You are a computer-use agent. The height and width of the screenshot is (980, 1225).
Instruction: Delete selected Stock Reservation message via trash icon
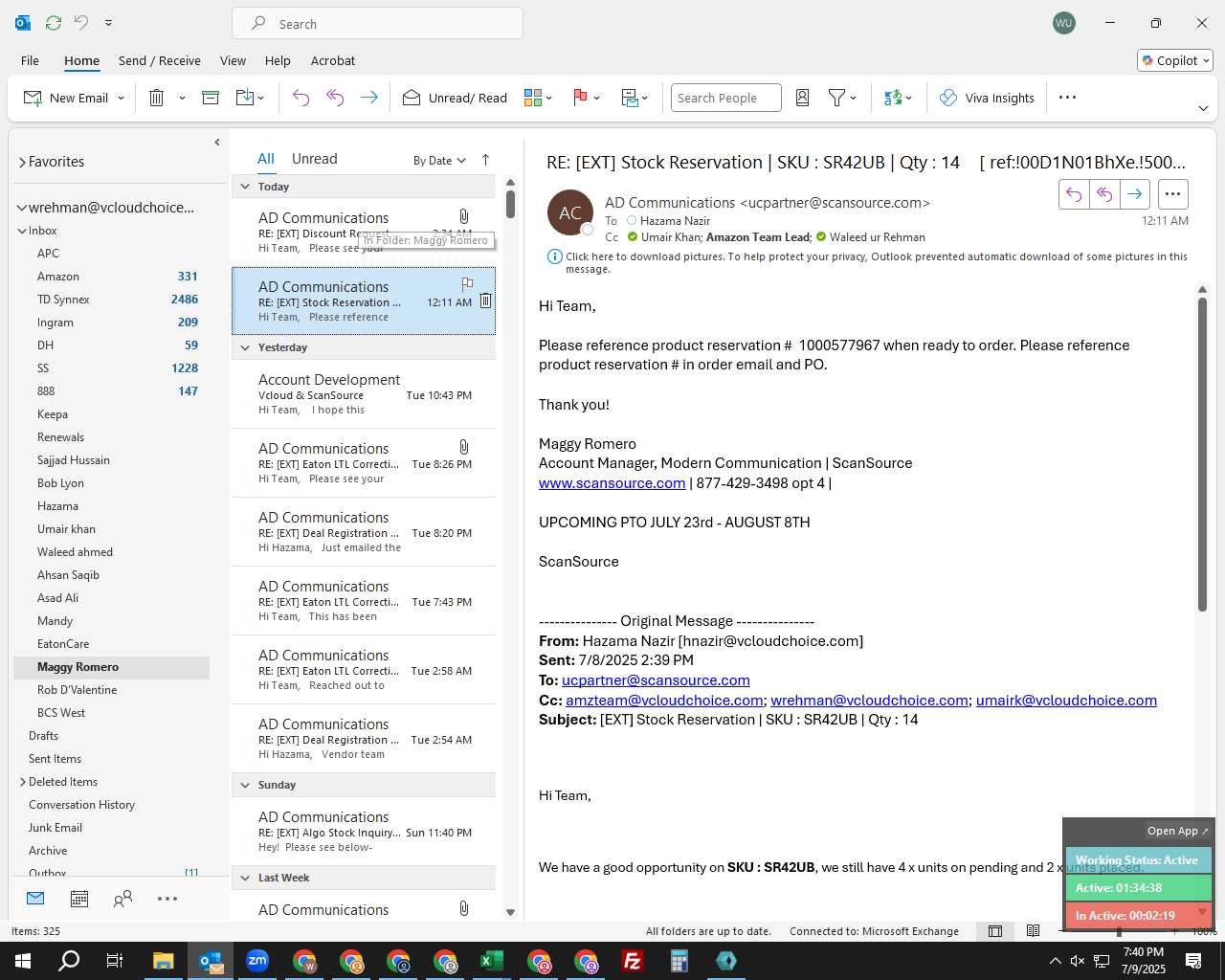point(485,301)
